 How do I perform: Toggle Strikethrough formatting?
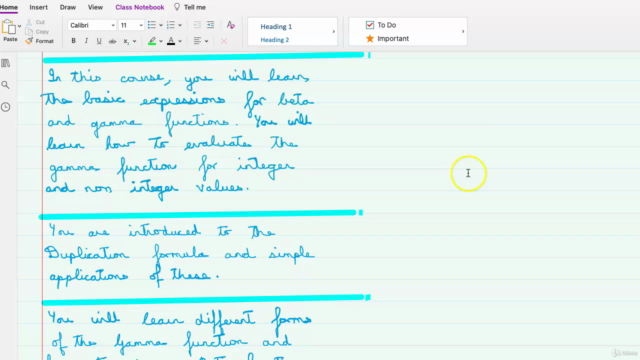112,41
